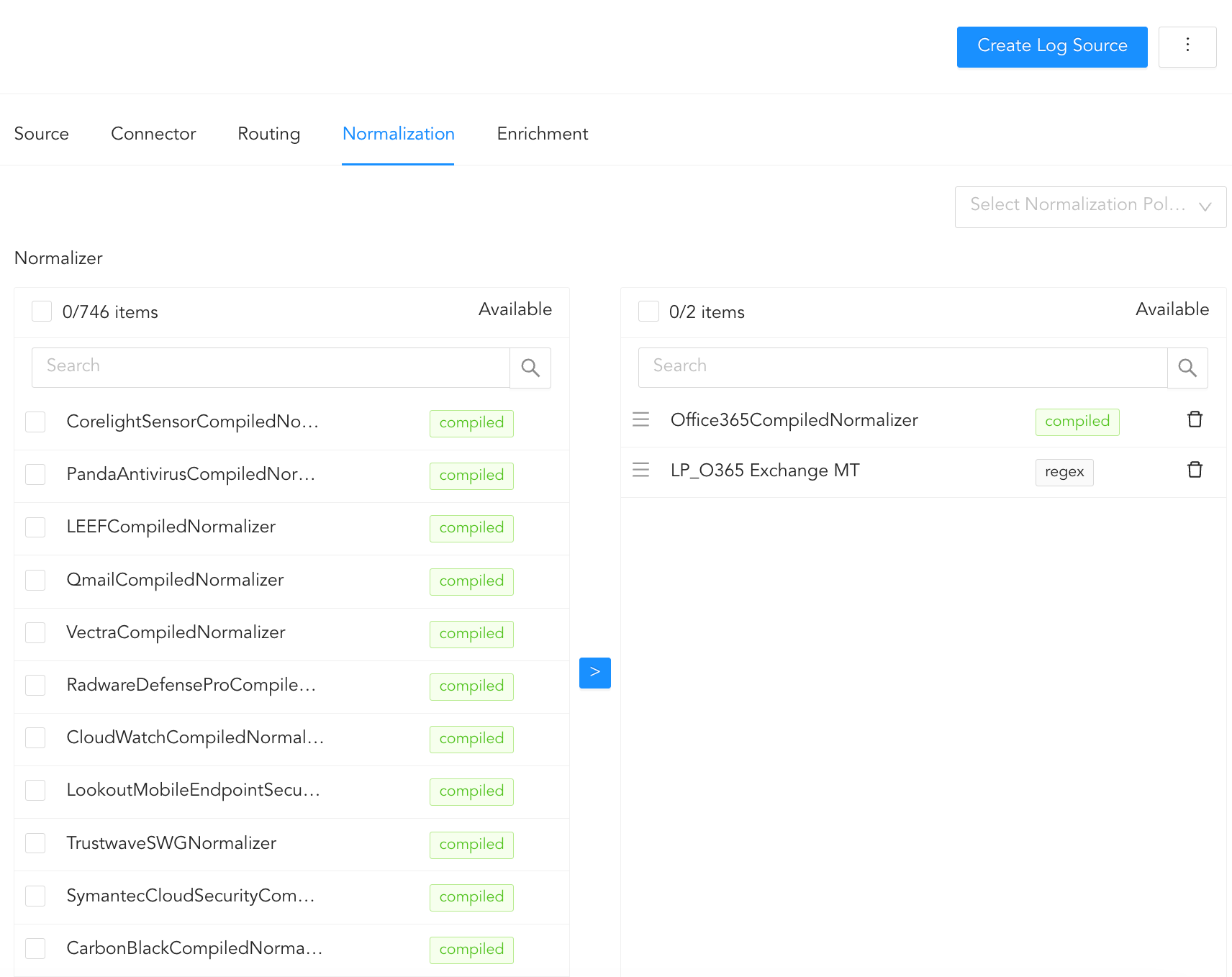Open the three-dot more options menu

tap(1187, 46)
